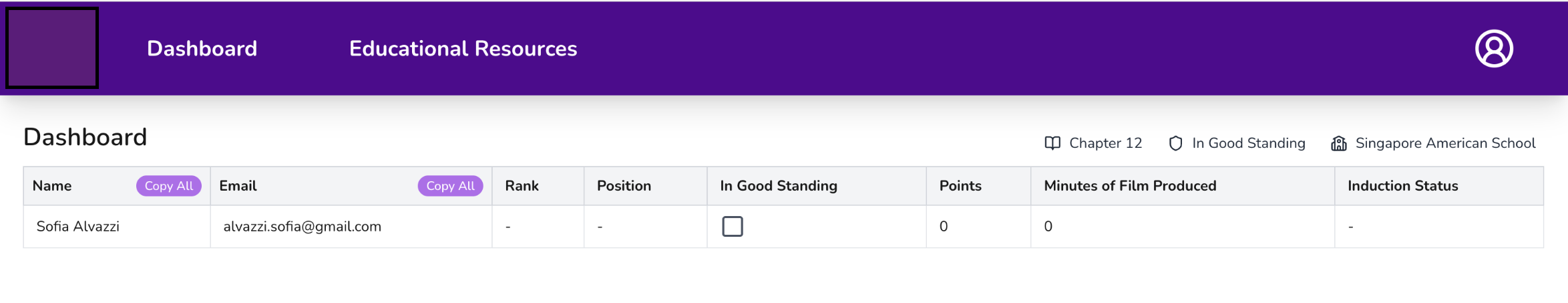Click the school building icon
Image resolution: width=1568 pixels, height=303 pixels.
[1338, 143]
